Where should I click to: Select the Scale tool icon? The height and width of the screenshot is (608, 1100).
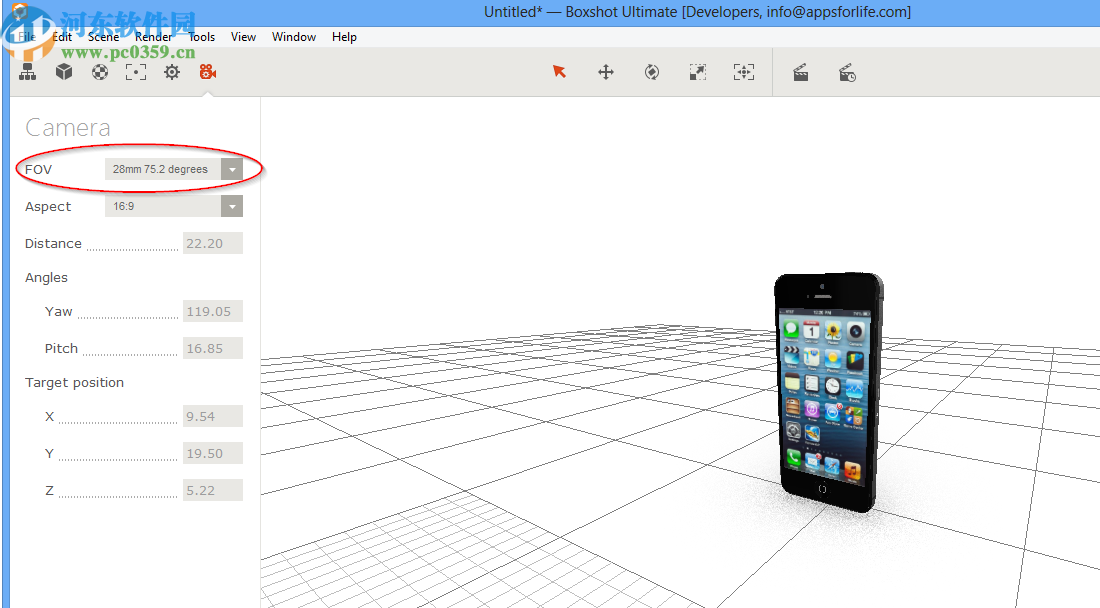point(698,72)
